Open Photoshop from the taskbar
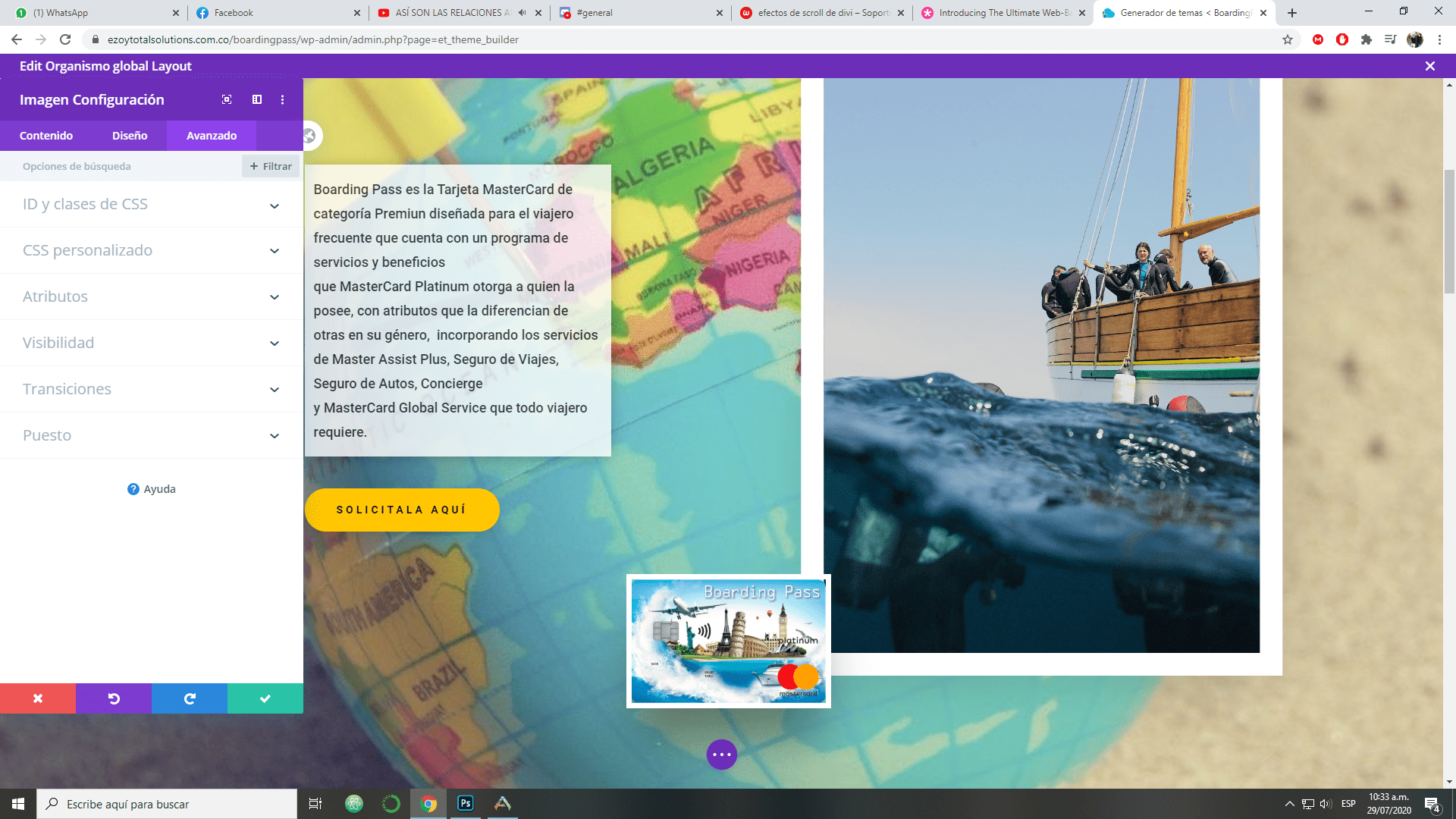 466,804
